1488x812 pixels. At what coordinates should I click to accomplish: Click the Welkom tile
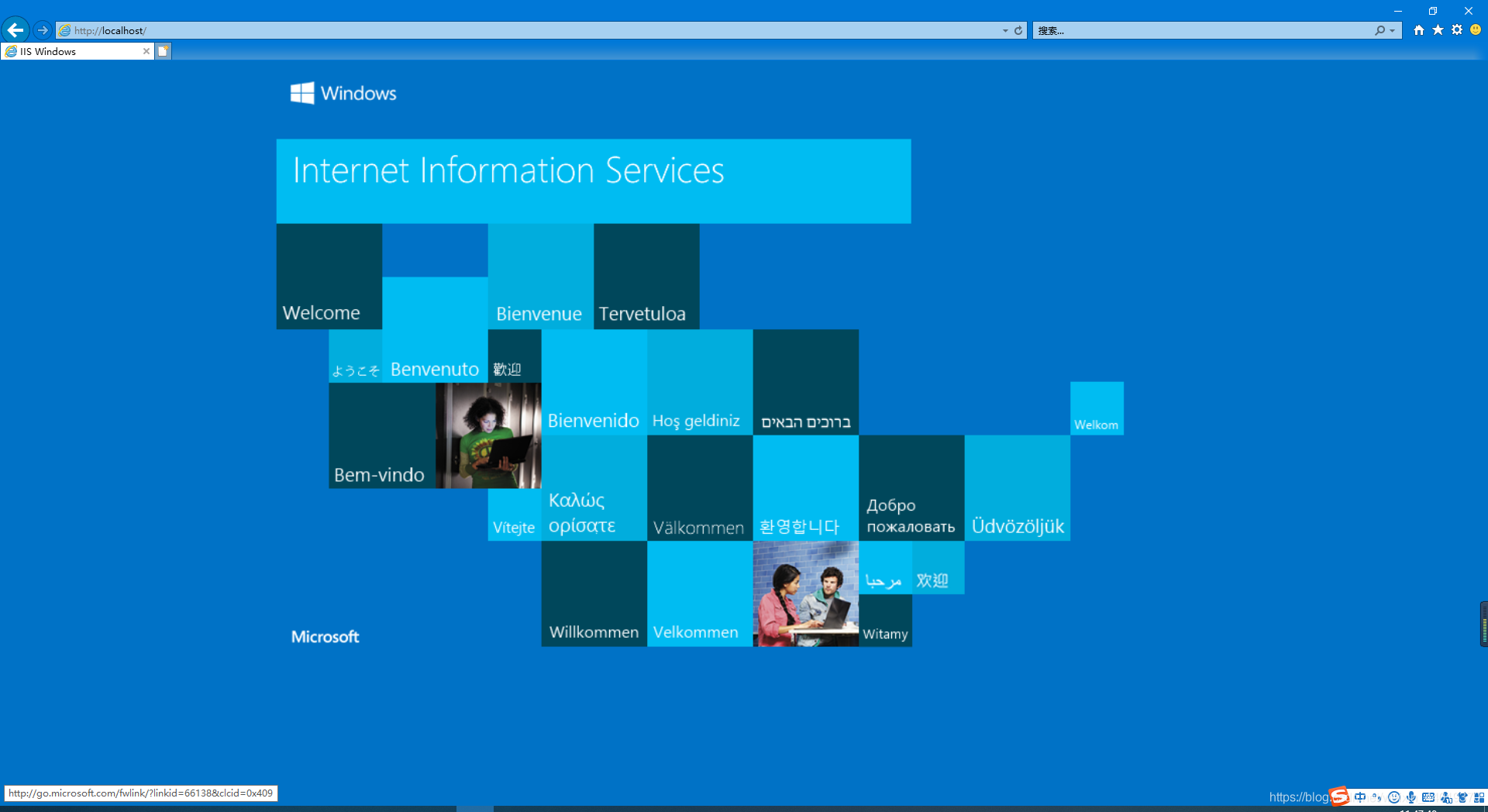click(1097, 408)
